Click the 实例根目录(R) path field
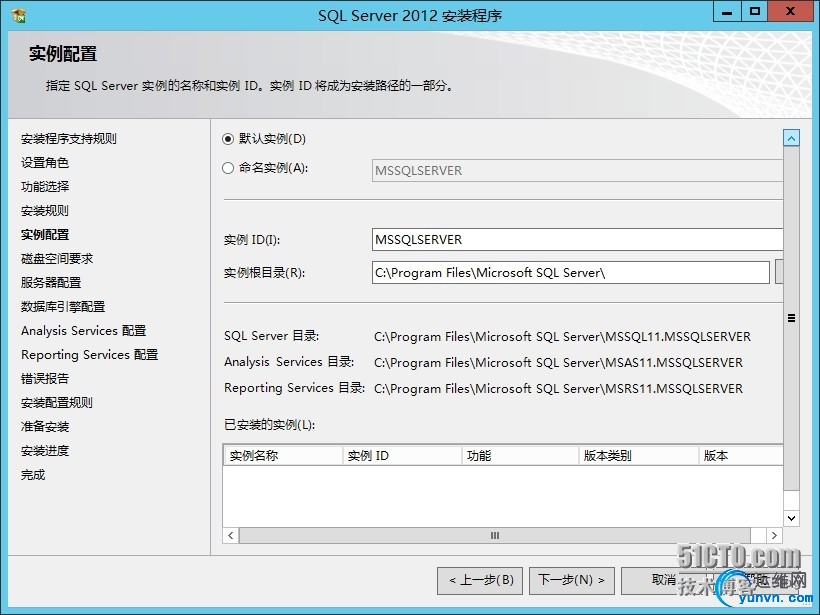Viewport: 820px width, 615px height. point(571,272)
